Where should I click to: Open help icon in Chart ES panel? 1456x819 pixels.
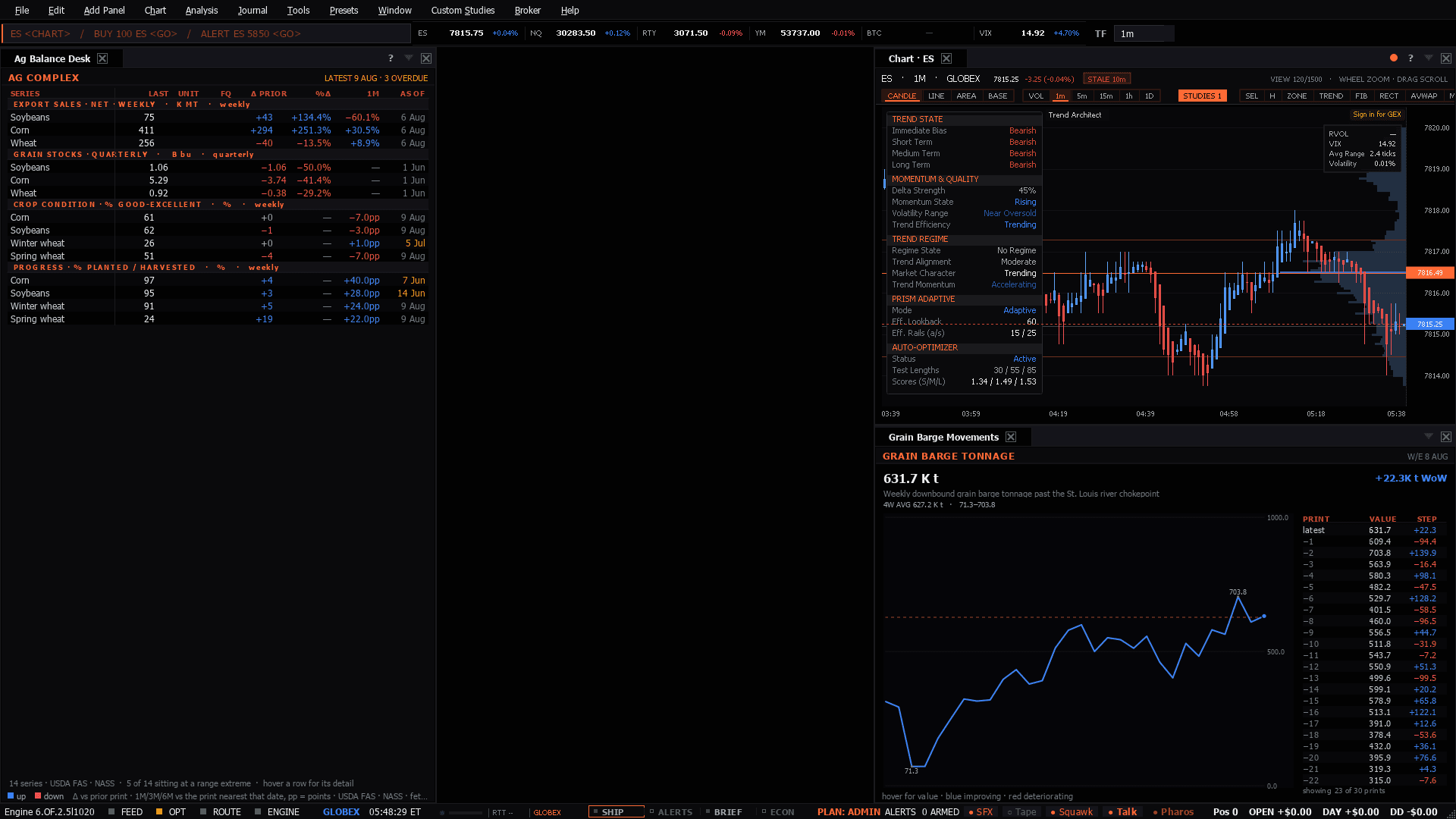click(1410, 58)
